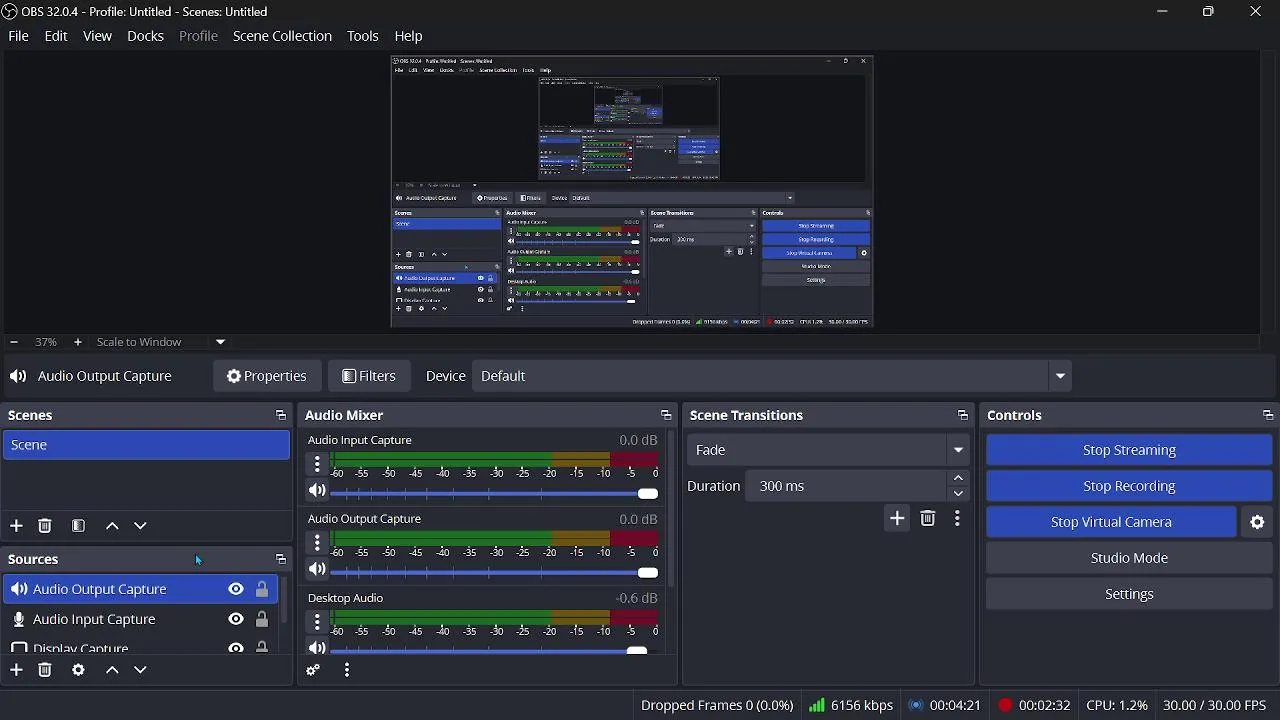The image size is (1280, 720).
Task: Move source down arrow in Sources toolbar
Action: (x=141, y=670)
